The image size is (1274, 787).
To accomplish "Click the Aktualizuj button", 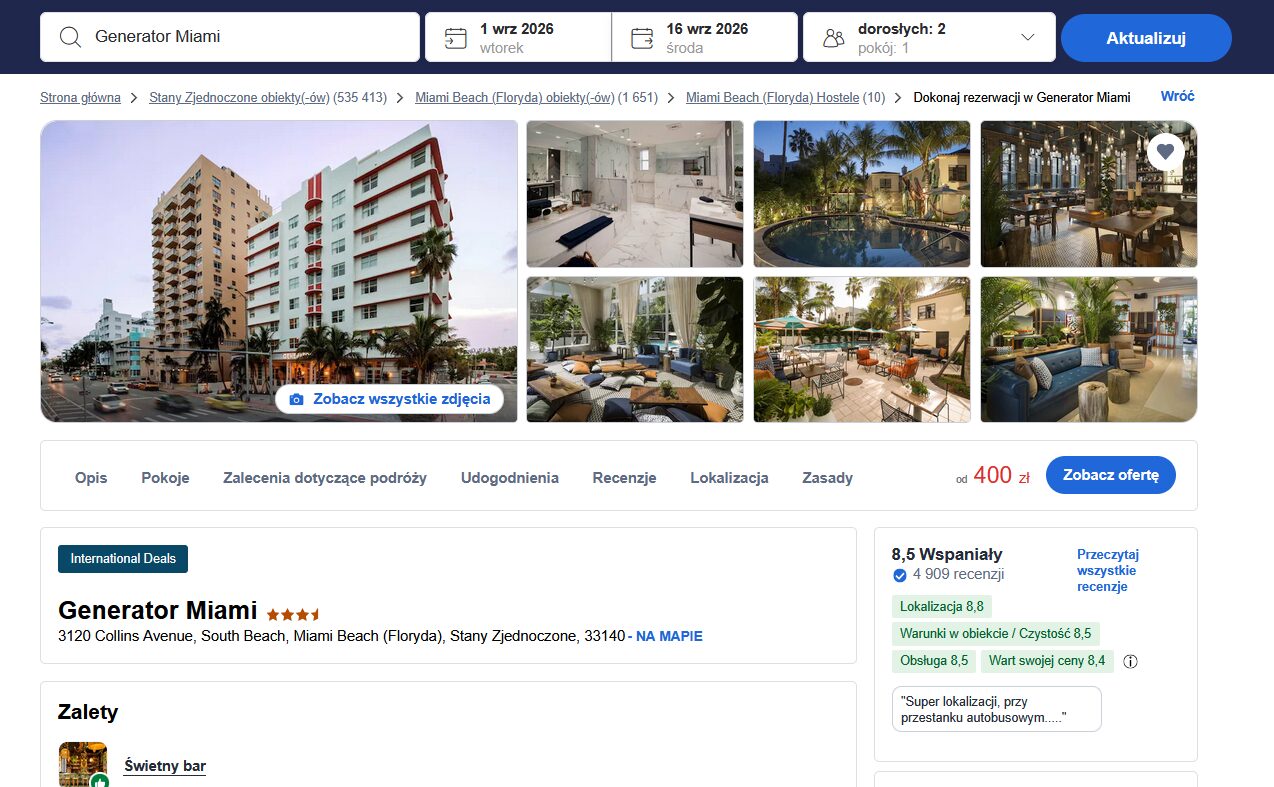I will (1146, 38).
